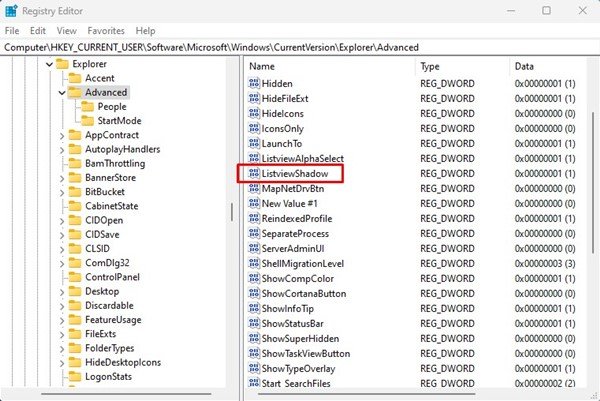Click the MapNetDrvBtn value icon
This screenshot has height=401, width=600.
pyautogui.click(x=254, y=188)
